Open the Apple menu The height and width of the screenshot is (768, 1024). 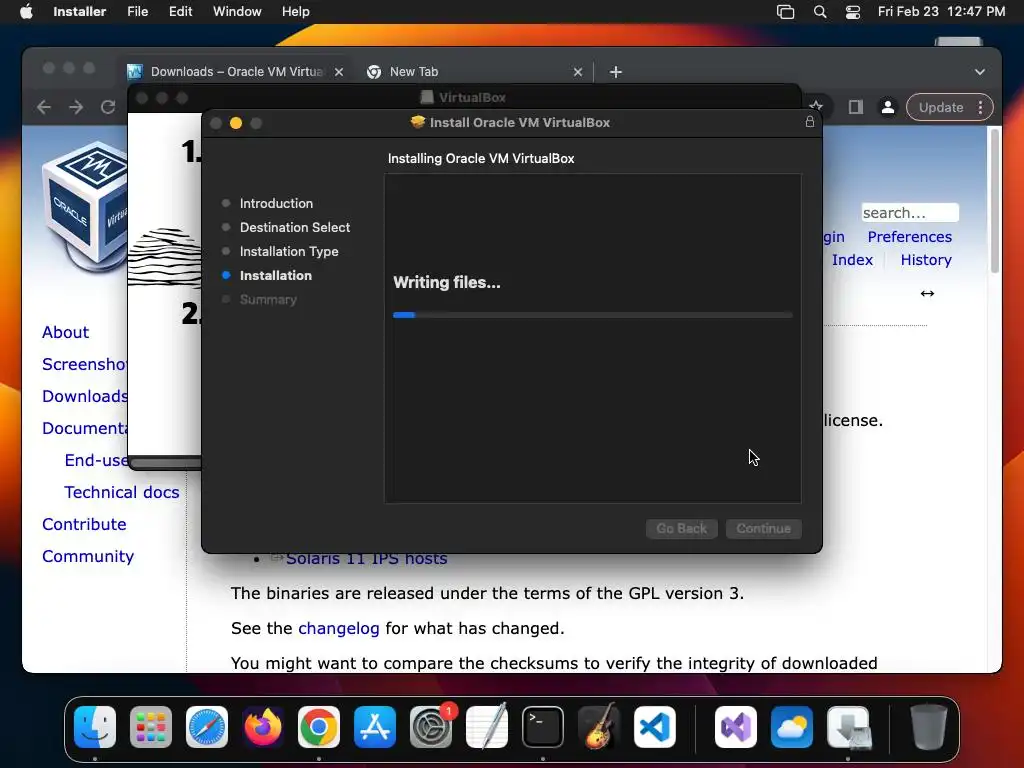26,11
